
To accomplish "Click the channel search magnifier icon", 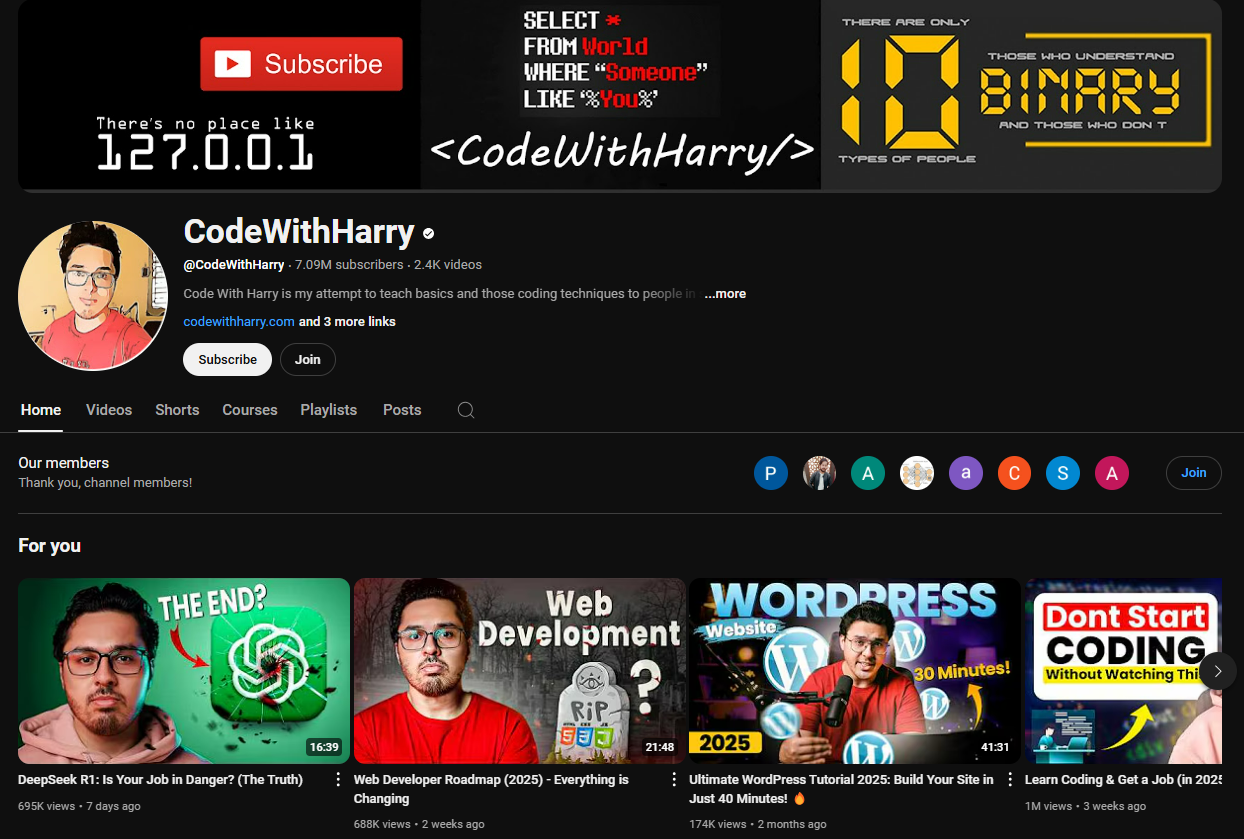I will pyautogui.click(x=466, y=410).
